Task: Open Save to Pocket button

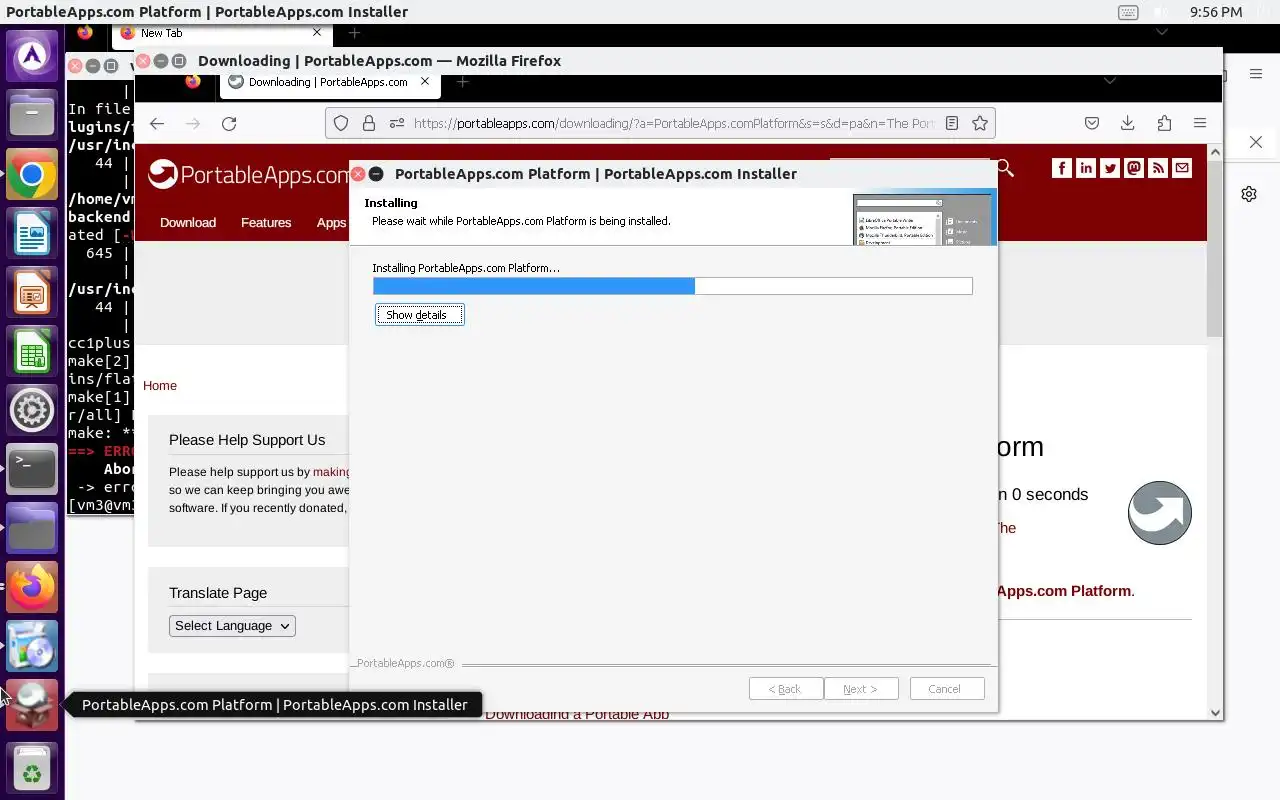Action: pos(1092,123)
